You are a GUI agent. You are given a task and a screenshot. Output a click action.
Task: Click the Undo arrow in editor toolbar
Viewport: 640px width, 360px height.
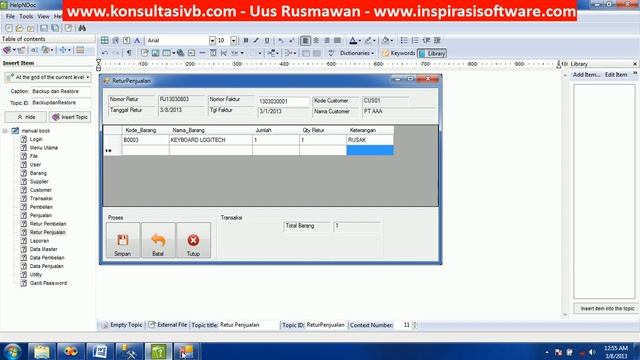click(105, 53)
